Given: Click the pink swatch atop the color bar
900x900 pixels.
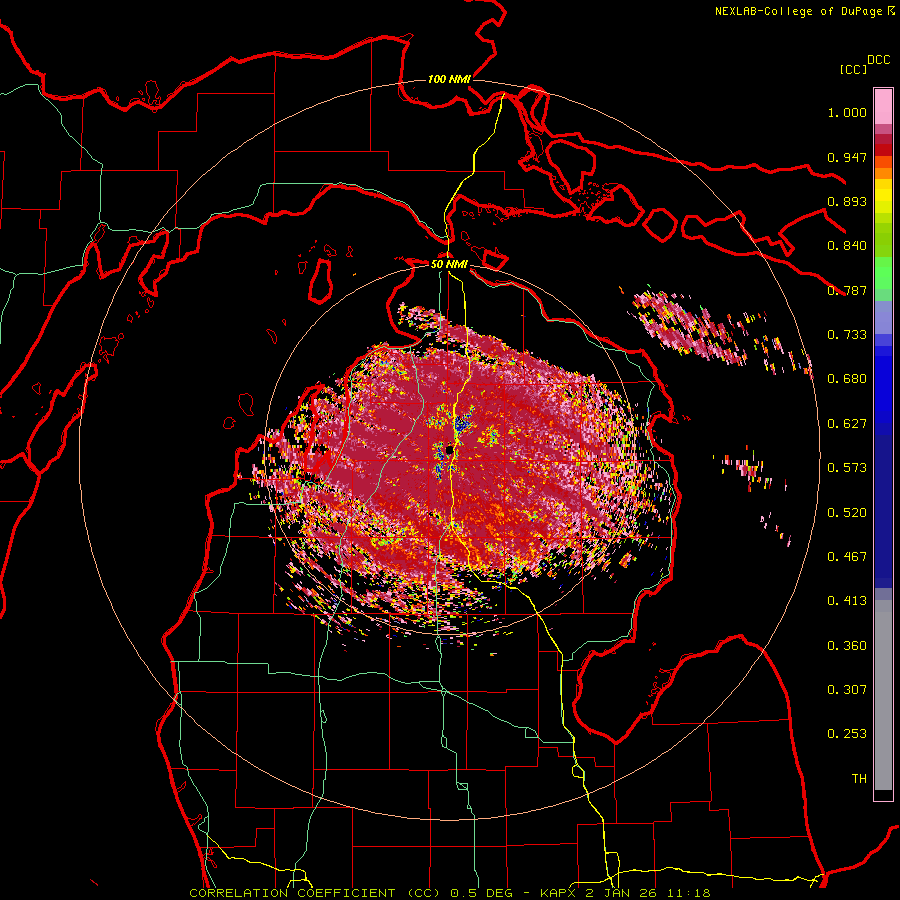Looking at the screenshot, I should coord(883,107).
